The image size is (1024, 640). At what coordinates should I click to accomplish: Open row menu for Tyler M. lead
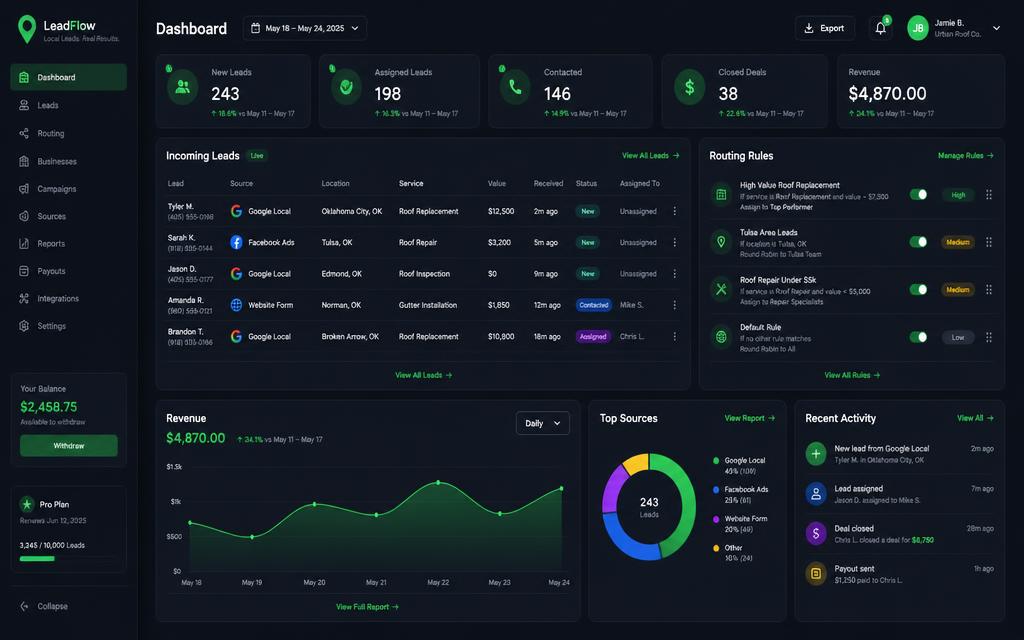675,211
